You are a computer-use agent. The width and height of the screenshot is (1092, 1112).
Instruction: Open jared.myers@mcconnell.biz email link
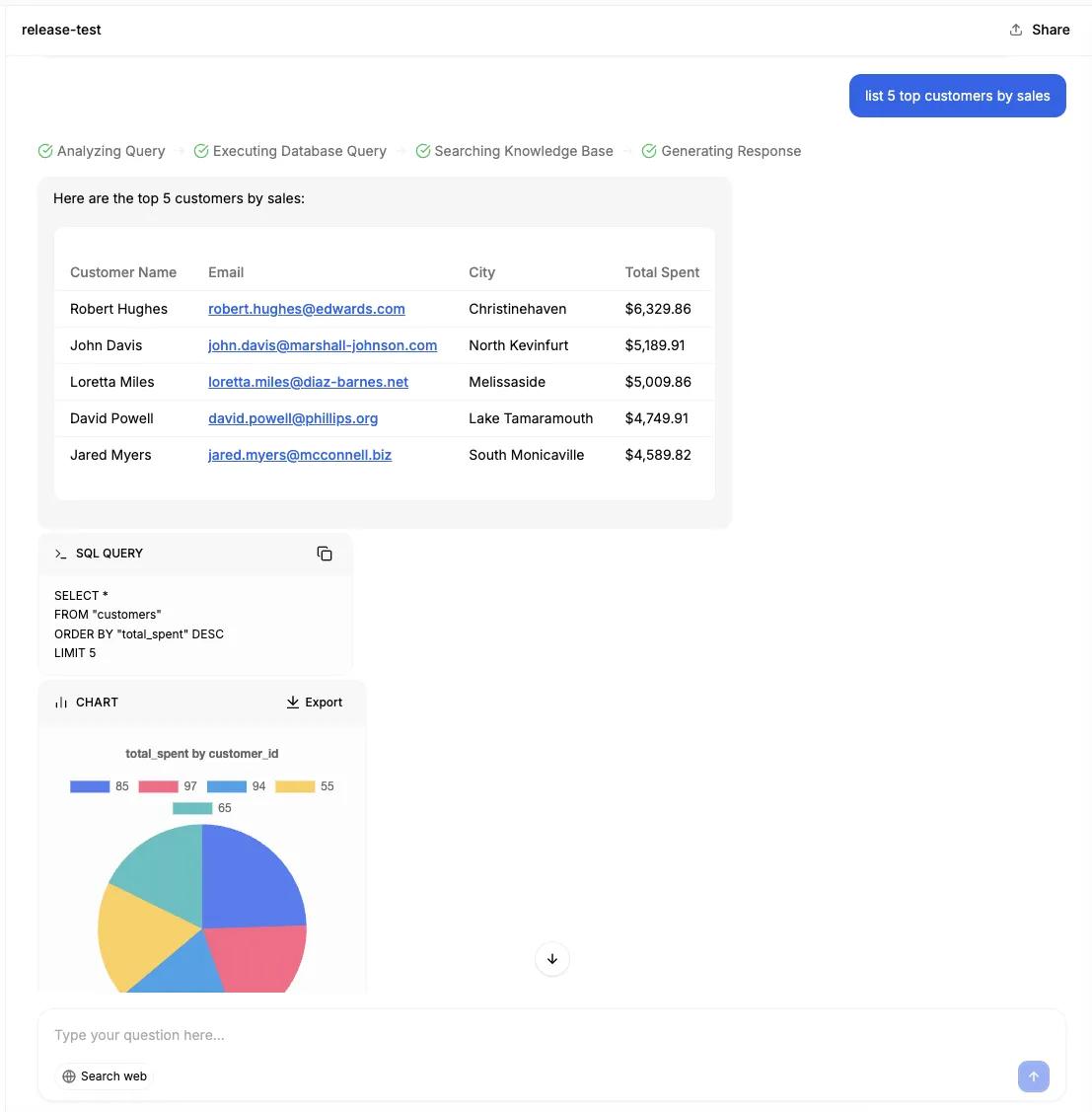[x=299, y=455]
